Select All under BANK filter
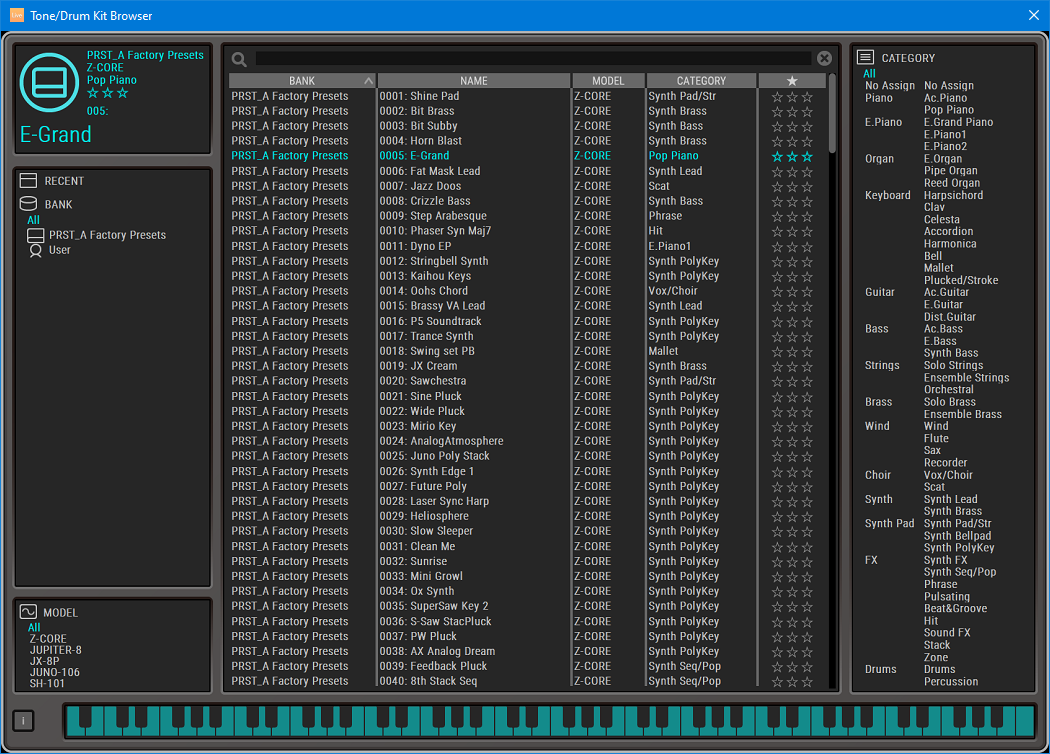This screenshot has height=754, width=1050. click(x=33, y=220)
